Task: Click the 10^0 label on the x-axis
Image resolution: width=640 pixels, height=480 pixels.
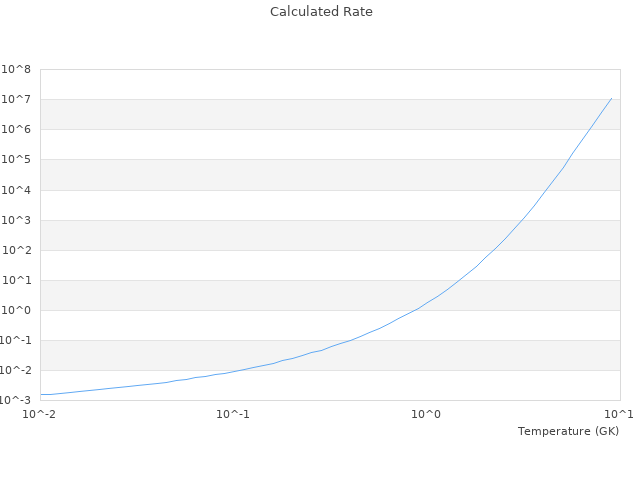Action: point(427,414)
